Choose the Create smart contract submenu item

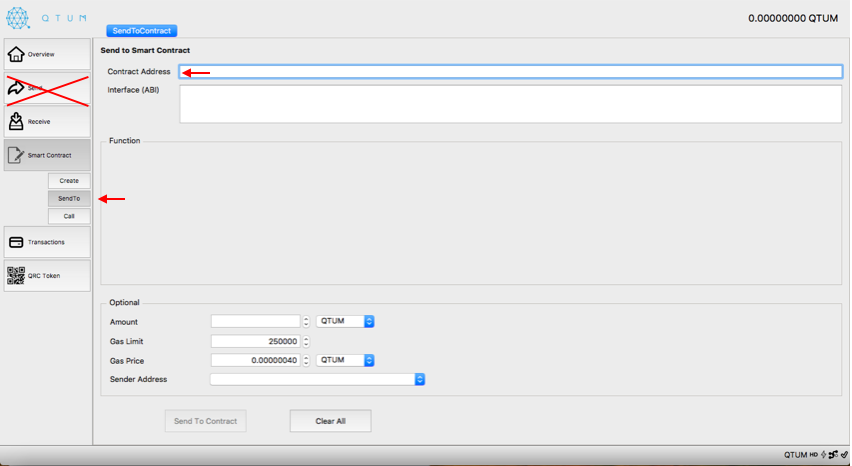[x=69, y=181]
